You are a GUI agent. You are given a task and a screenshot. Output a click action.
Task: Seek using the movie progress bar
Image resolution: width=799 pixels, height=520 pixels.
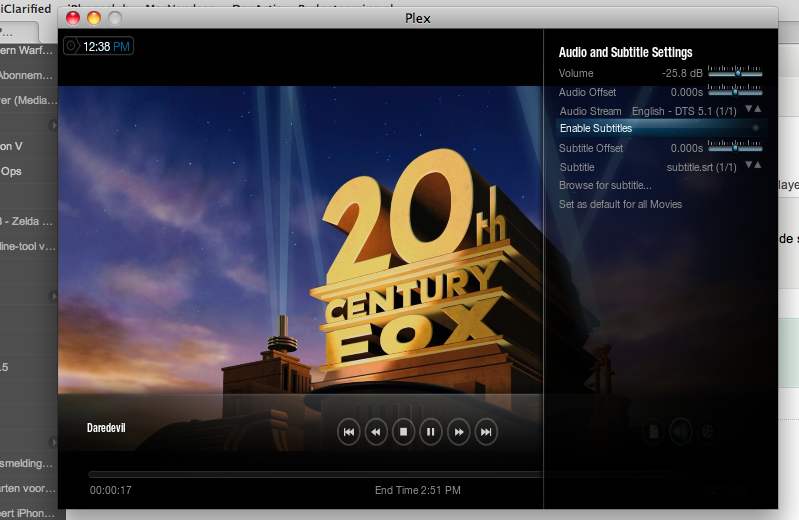[316, 475]
